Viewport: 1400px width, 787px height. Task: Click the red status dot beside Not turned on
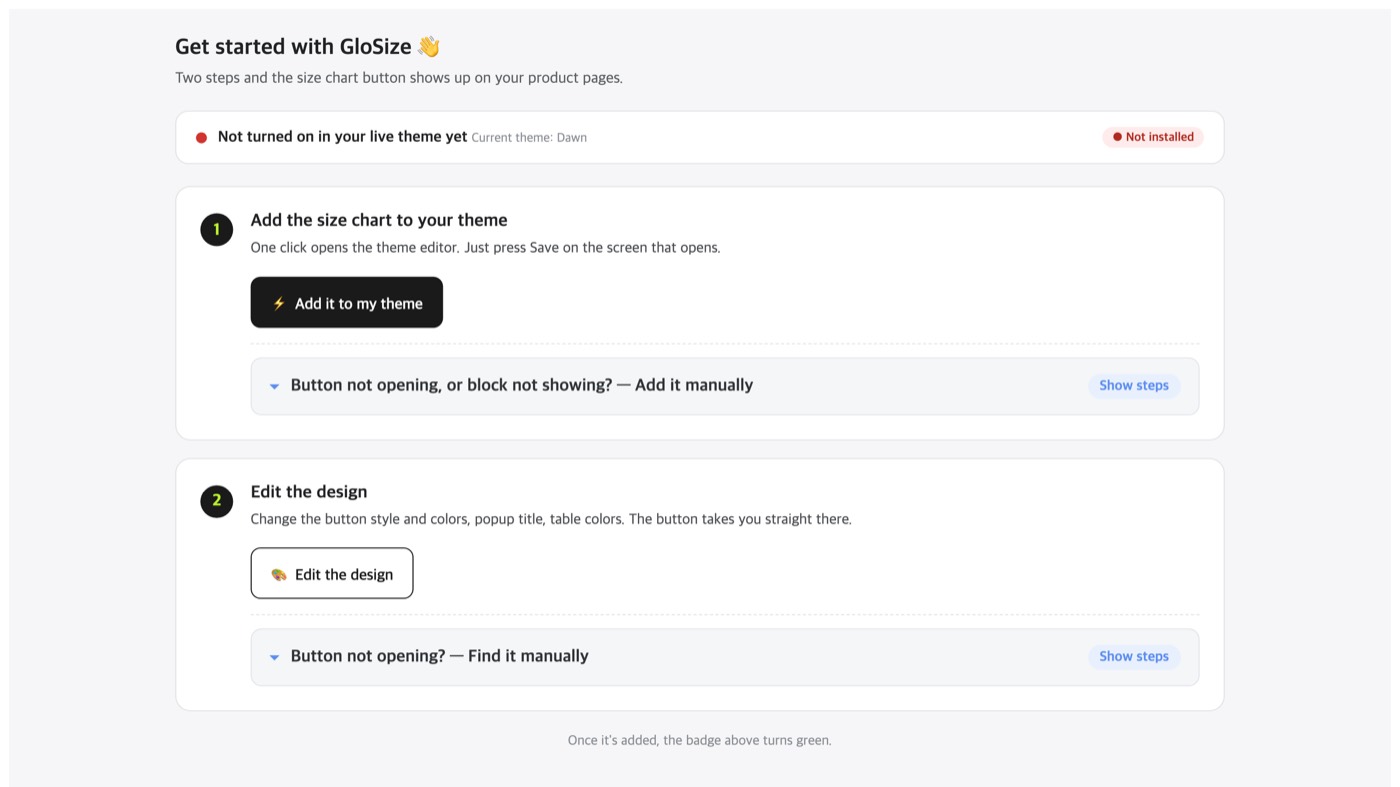(201, 137)
